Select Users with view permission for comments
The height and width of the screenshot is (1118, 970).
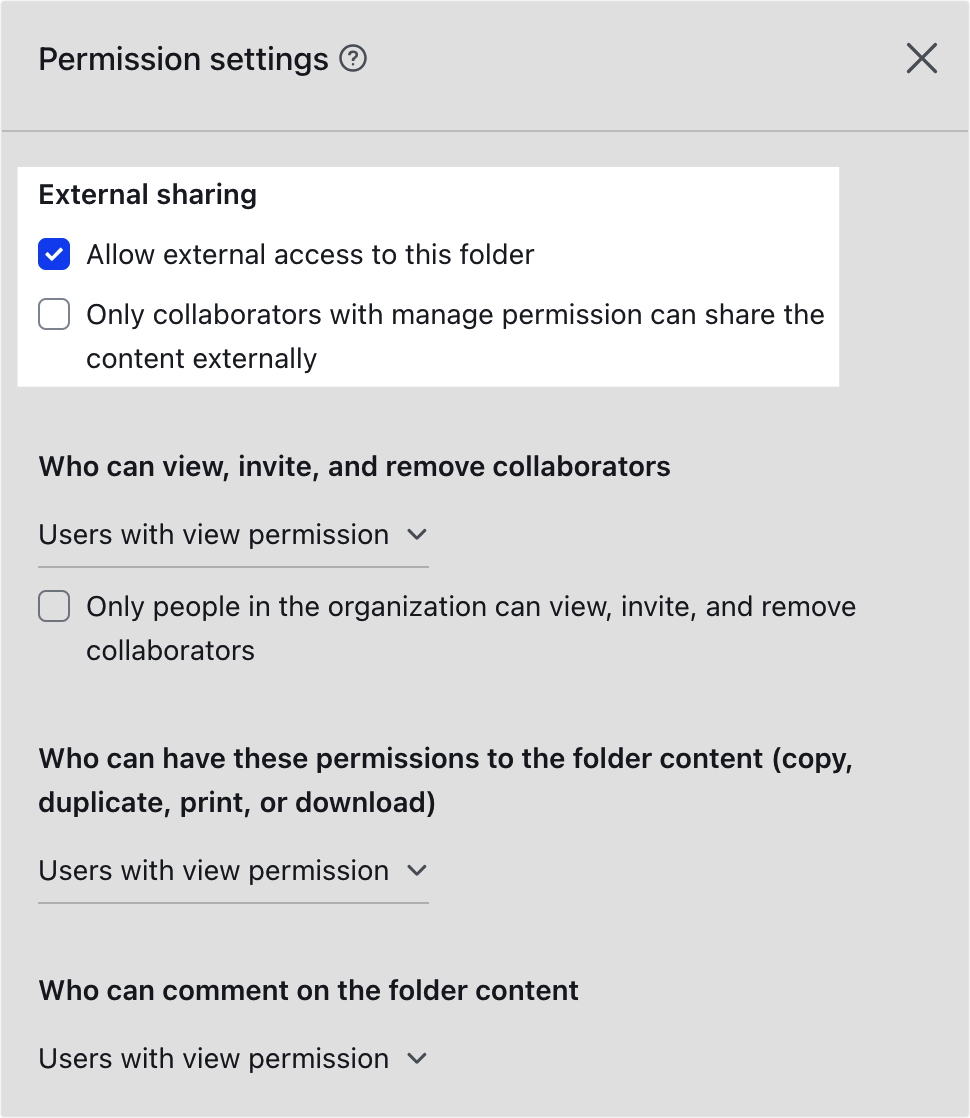click(x=212, y=1058)
